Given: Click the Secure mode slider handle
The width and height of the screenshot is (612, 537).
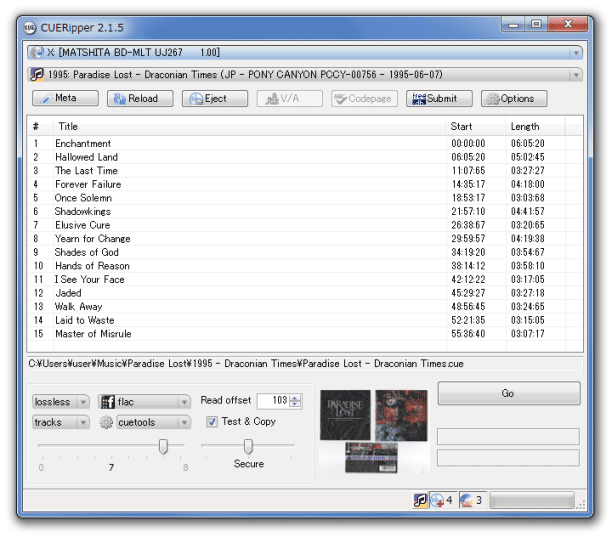Looking at the screenshot, I should click(248, 446).
